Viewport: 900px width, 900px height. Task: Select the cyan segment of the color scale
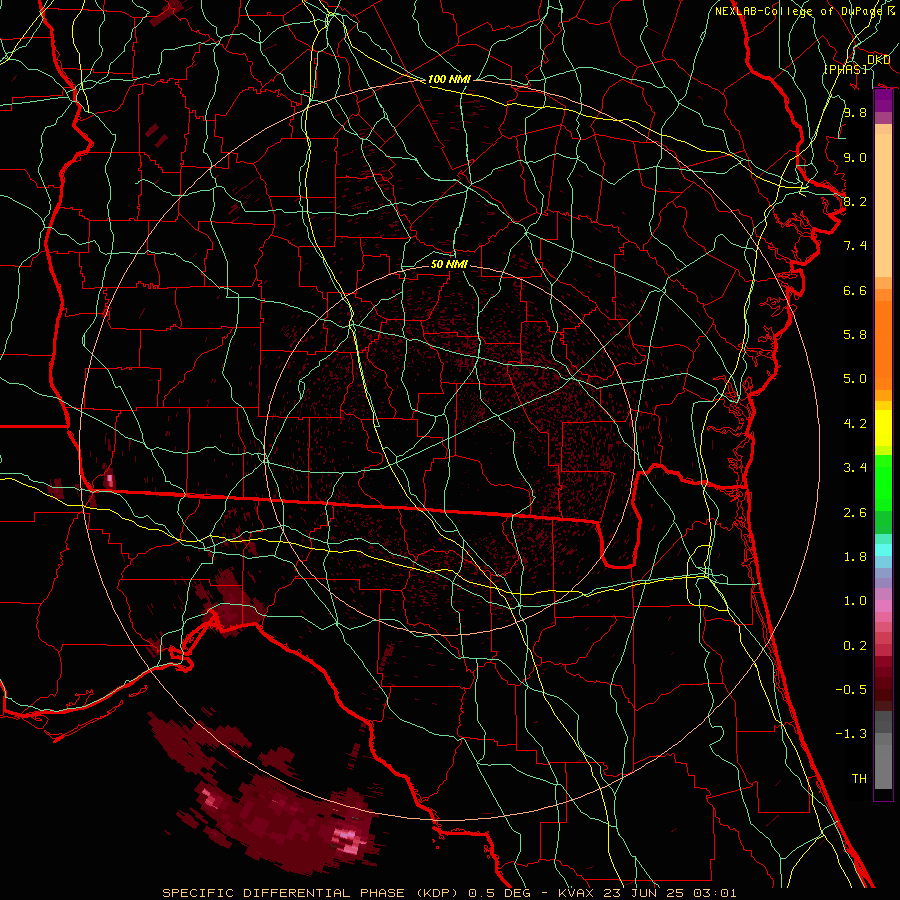[x=883, y=549]
